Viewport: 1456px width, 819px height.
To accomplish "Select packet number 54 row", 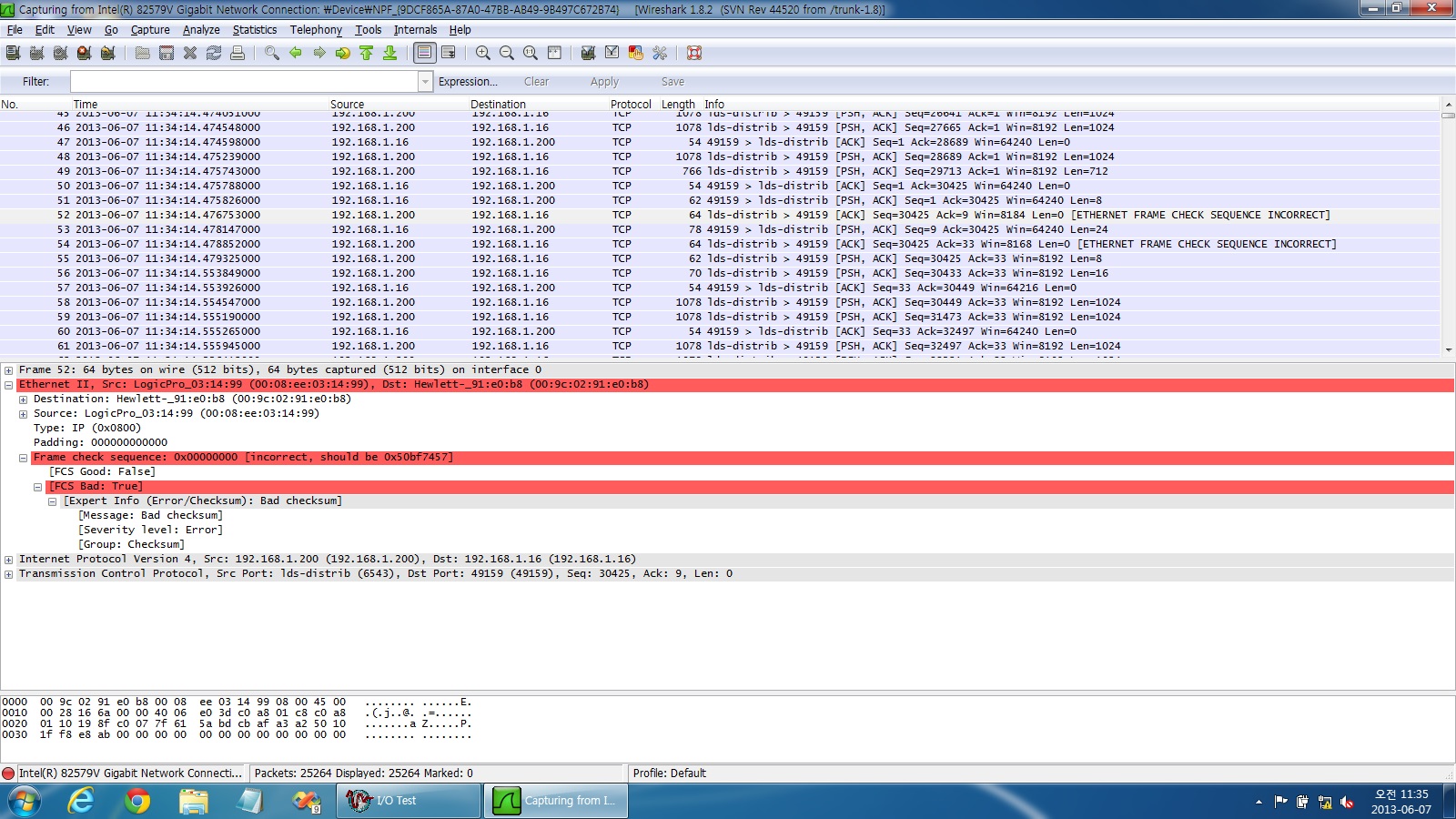I will click(x=720, y=244).
